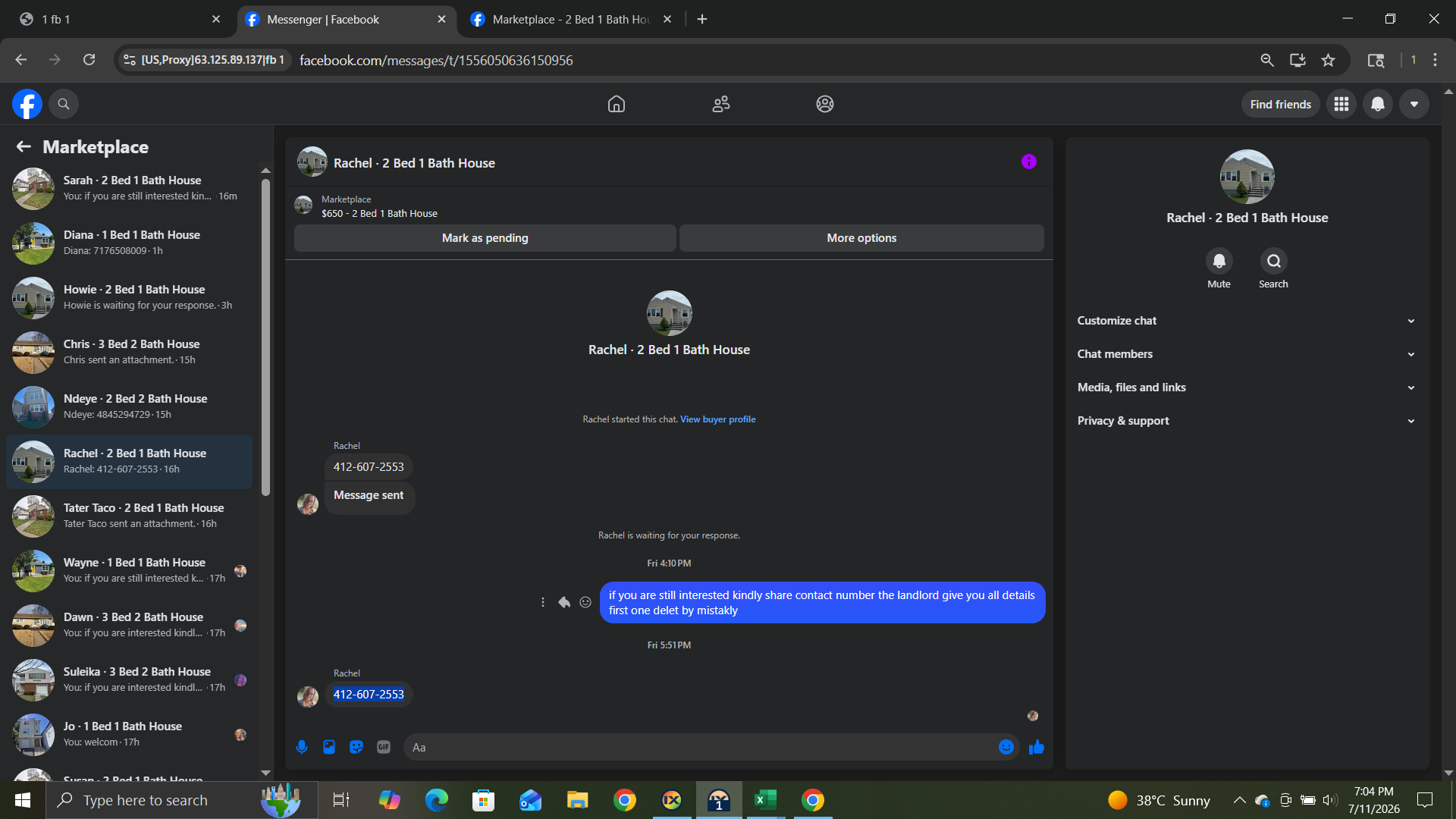Click the back arrow beside Marketplace
The image size is (1456, 819).
point(24,146)
